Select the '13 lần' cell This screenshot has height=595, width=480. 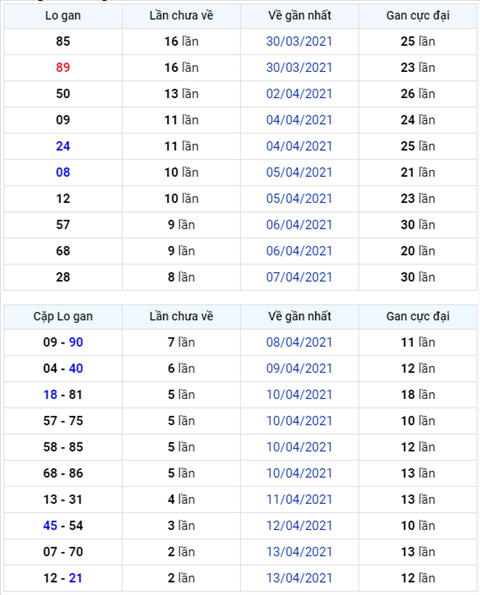click(x=181, y=94)
